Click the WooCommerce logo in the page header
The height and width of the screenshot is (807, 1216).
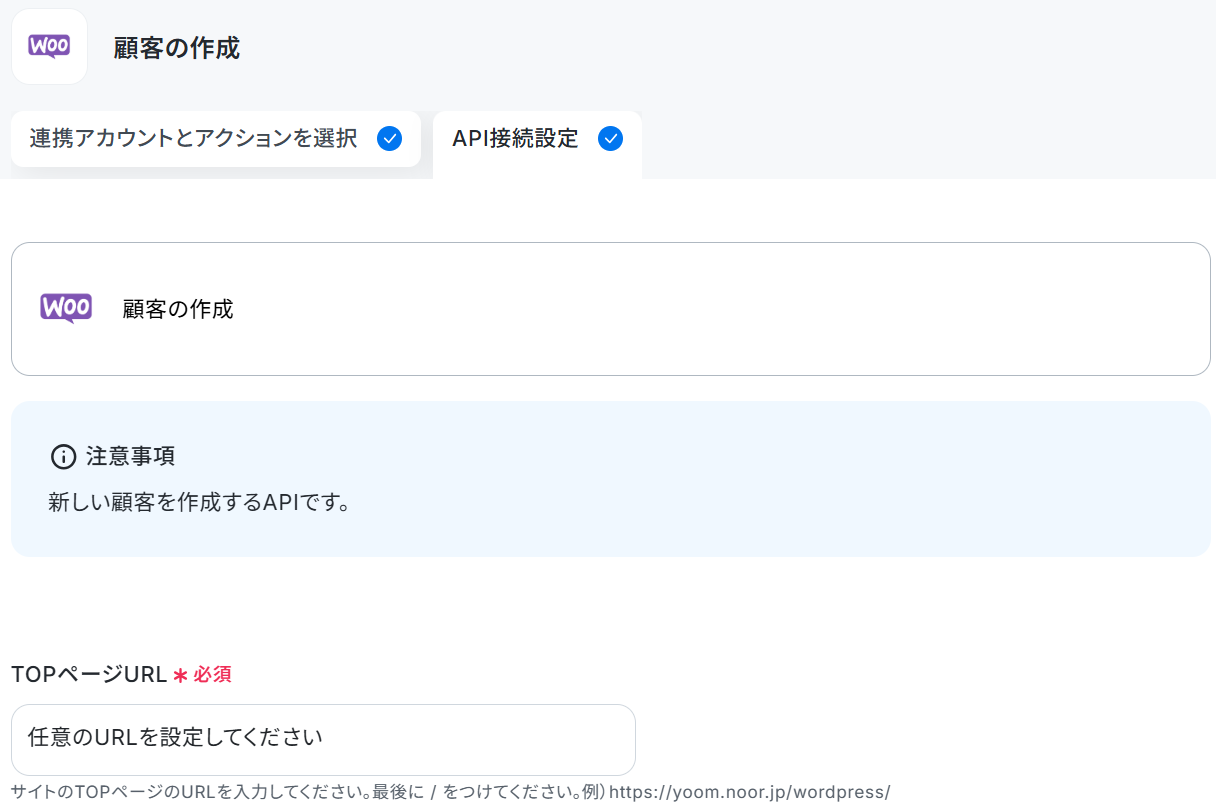[49, 47]
